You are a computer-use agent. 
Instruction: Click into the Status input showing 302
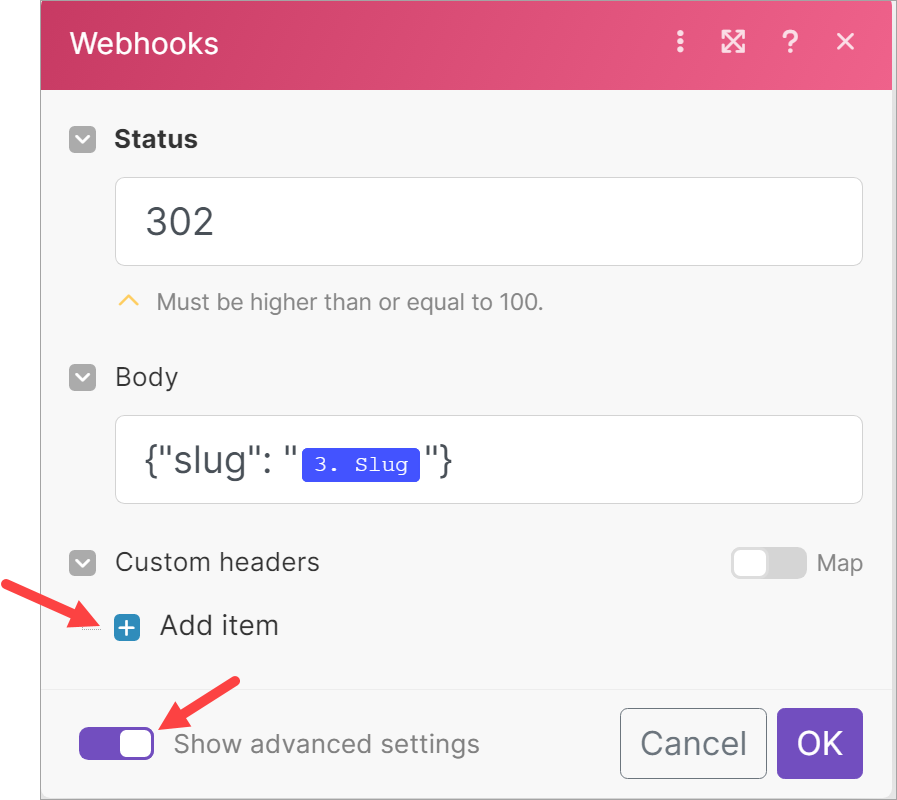click(489, 221)
